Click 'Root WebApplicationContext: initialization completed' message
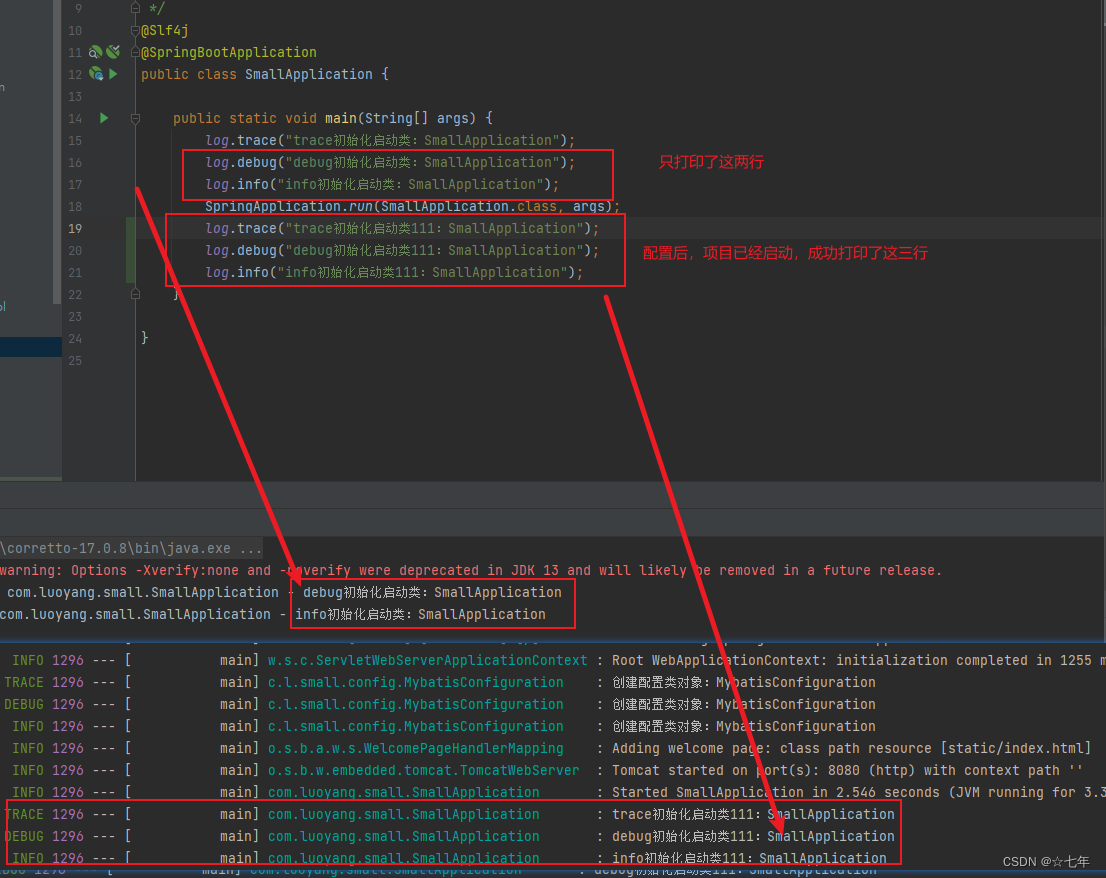1106x878 pixels. coord(858,660)
